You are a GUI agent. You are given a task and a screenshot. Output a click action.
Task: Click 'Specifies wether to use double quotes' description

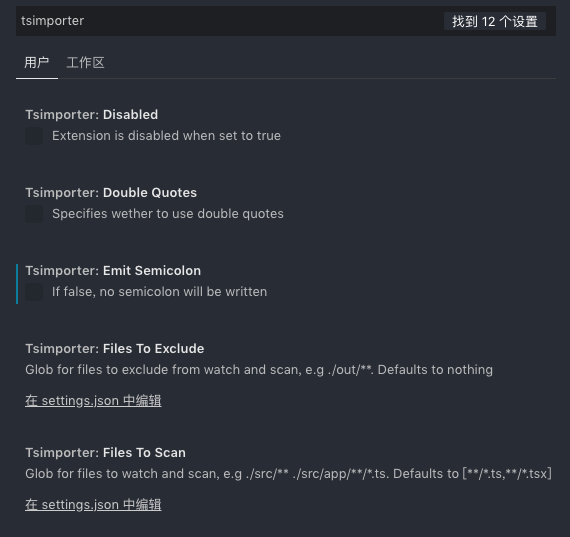(168, 214)
